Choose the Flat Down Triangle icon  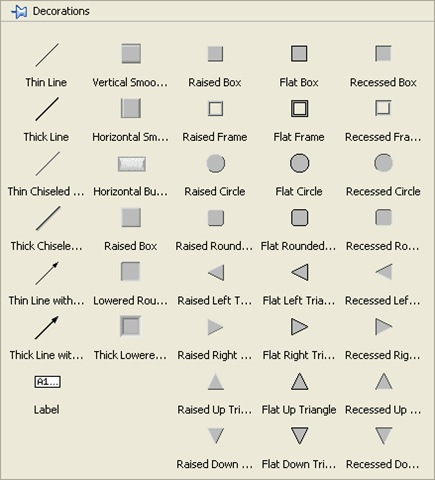point(299,436)
